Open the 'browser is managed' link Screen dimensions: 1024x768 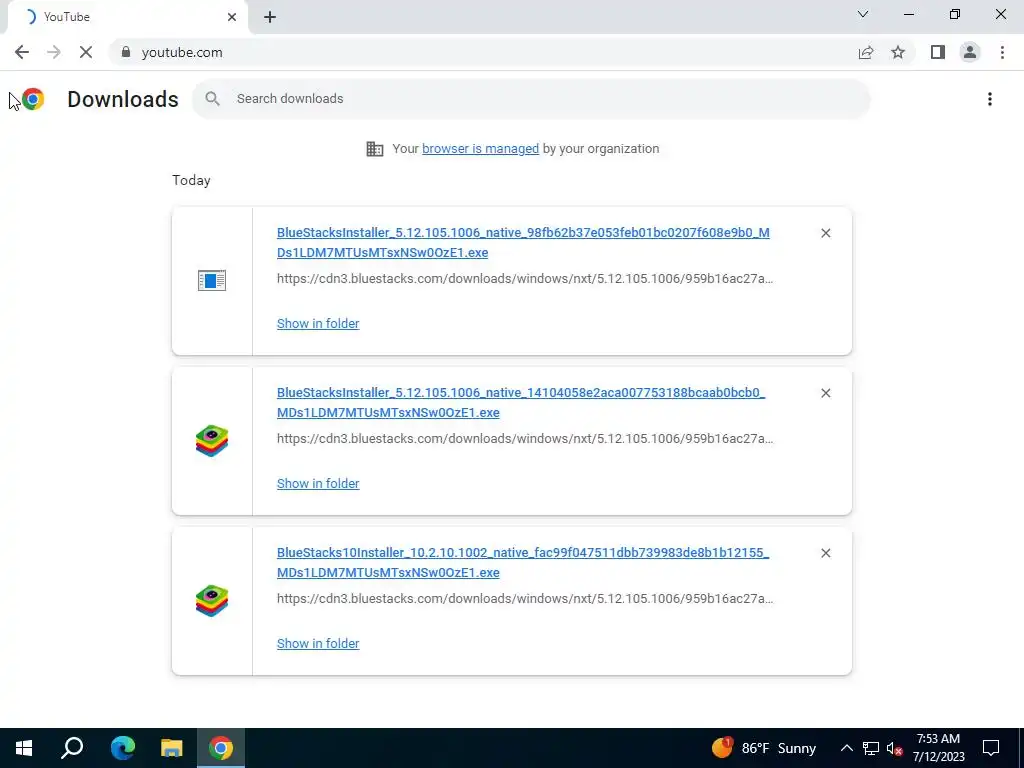coord(481,149)
